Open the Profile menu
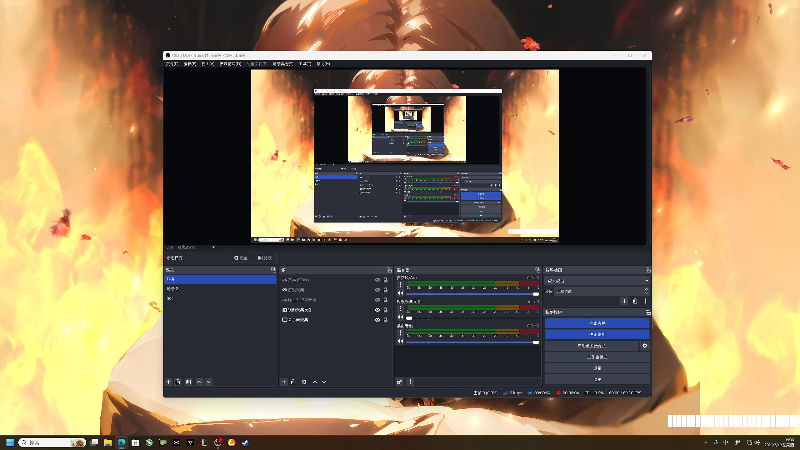This screenshot has width=800, height=450. (x=256, y=64)
